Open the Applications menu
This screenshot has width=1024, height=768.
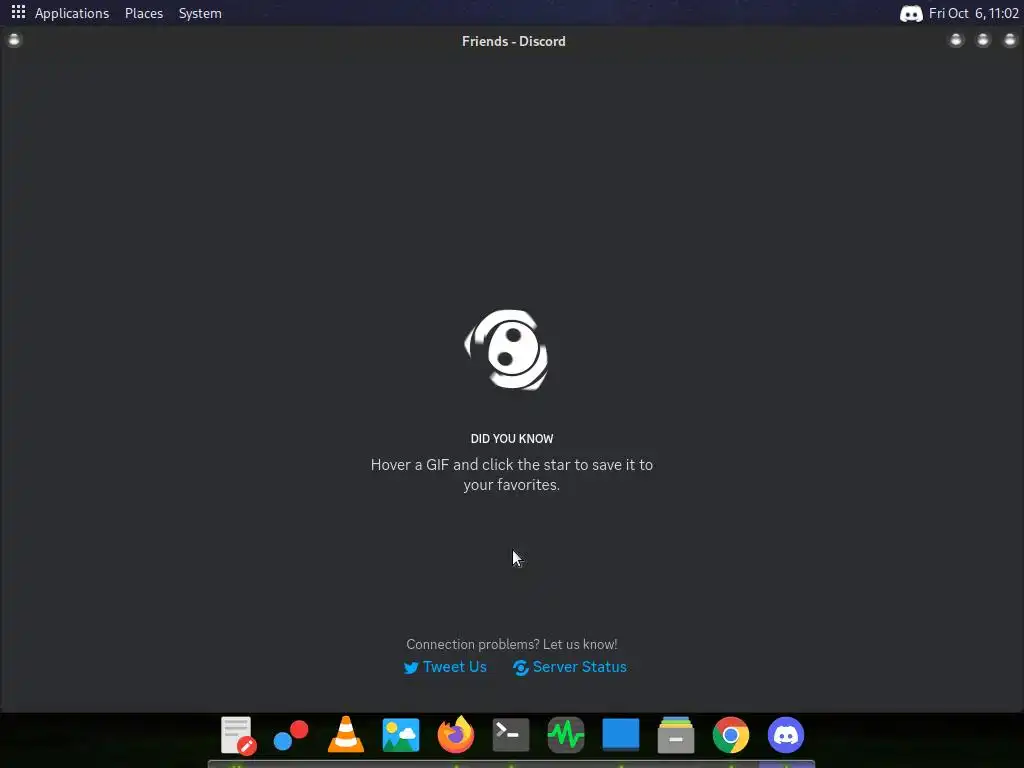(72, 13)
